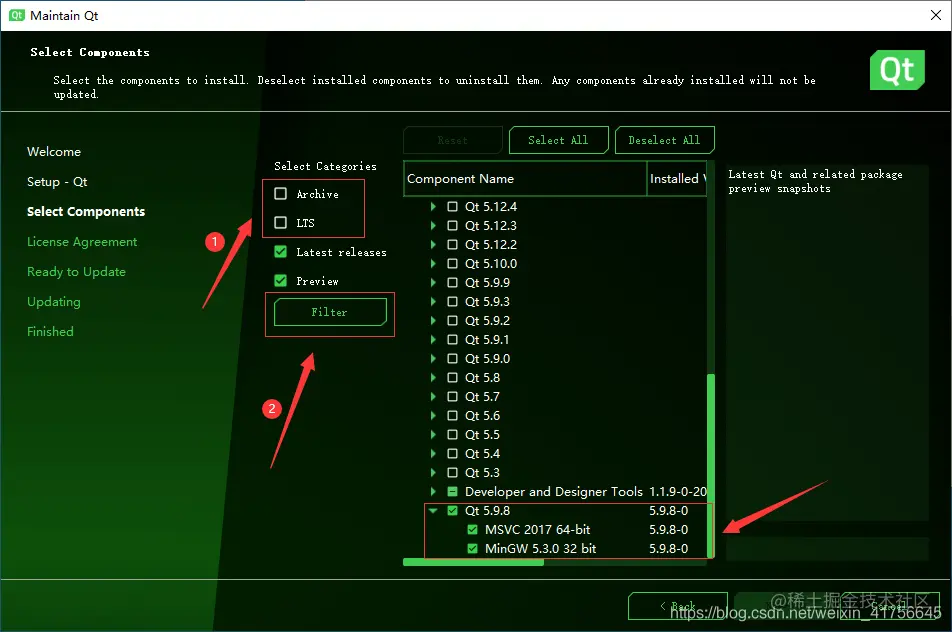Select the Qt 5.12.2 row text
Viewport: 952px width, 632px height.
491,245
